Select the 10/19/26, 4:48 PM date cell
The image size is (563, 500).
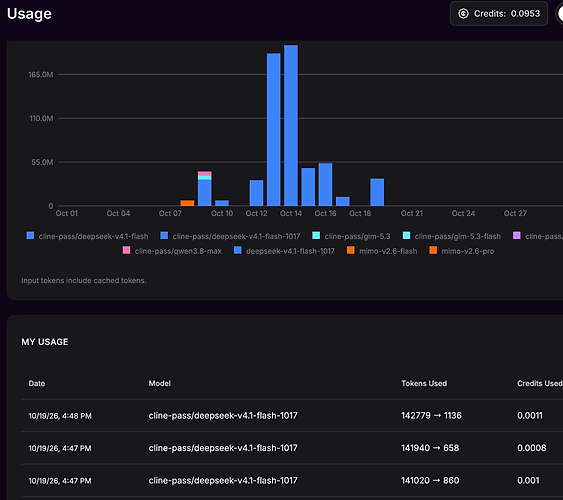pos(60,416)
